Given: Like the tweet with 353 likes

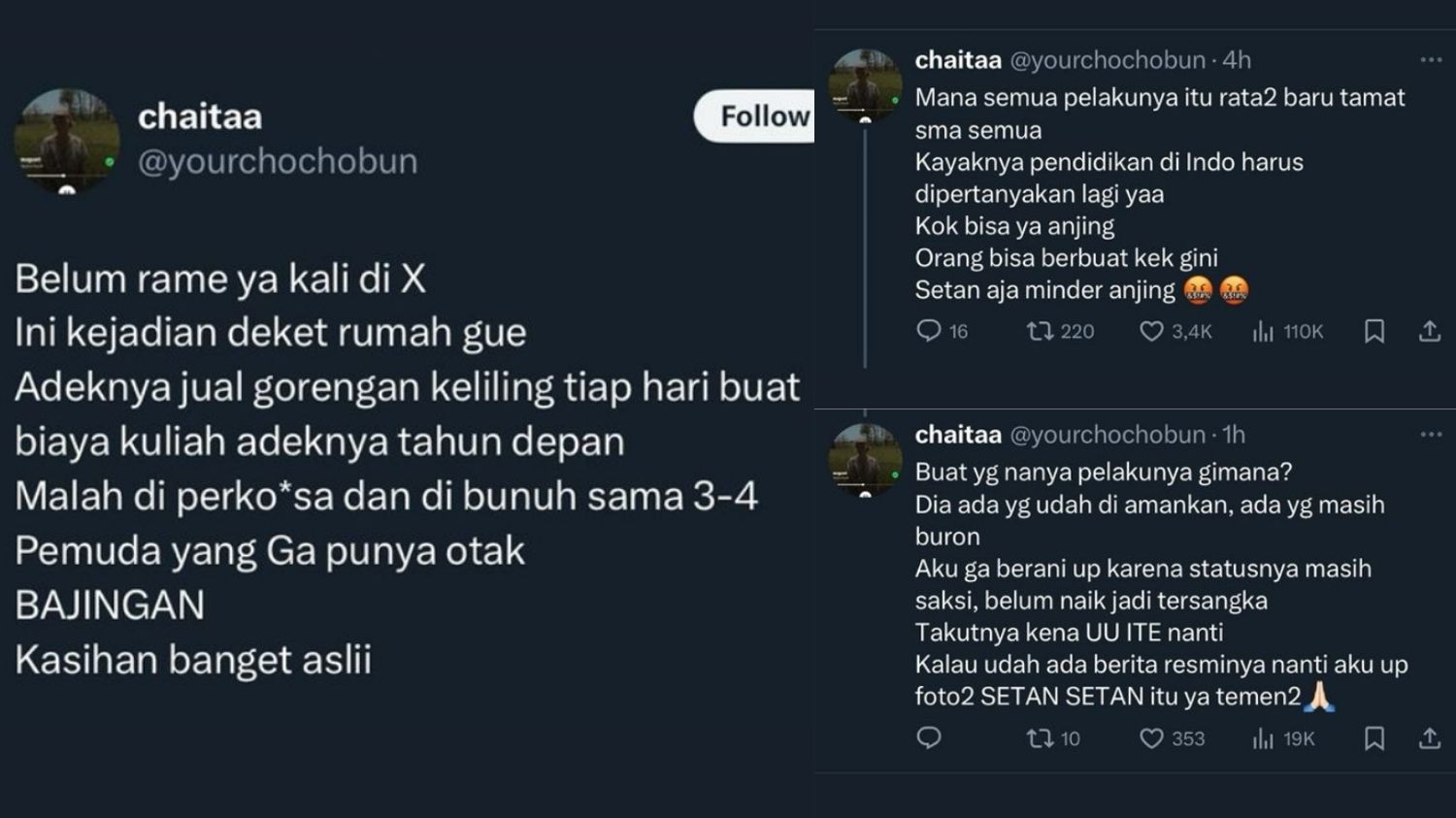Looking at the screenshot, I should (x=1151, y=738).
